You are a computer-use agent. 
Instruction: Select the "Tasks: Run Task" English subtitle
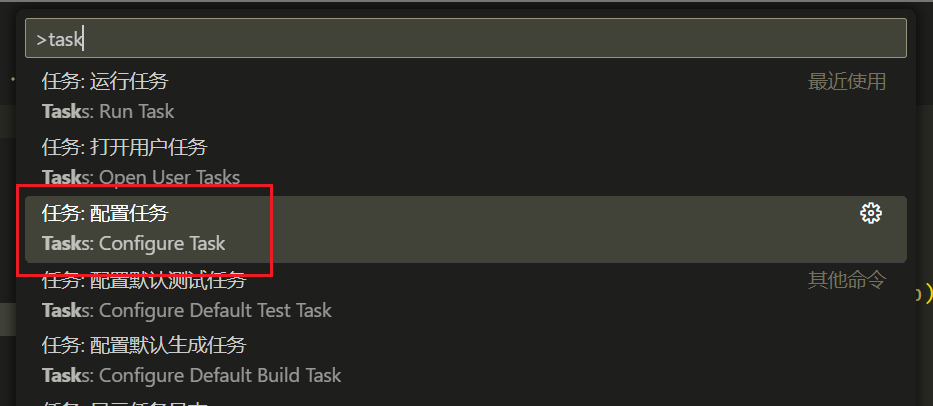(x=108, y=111)
